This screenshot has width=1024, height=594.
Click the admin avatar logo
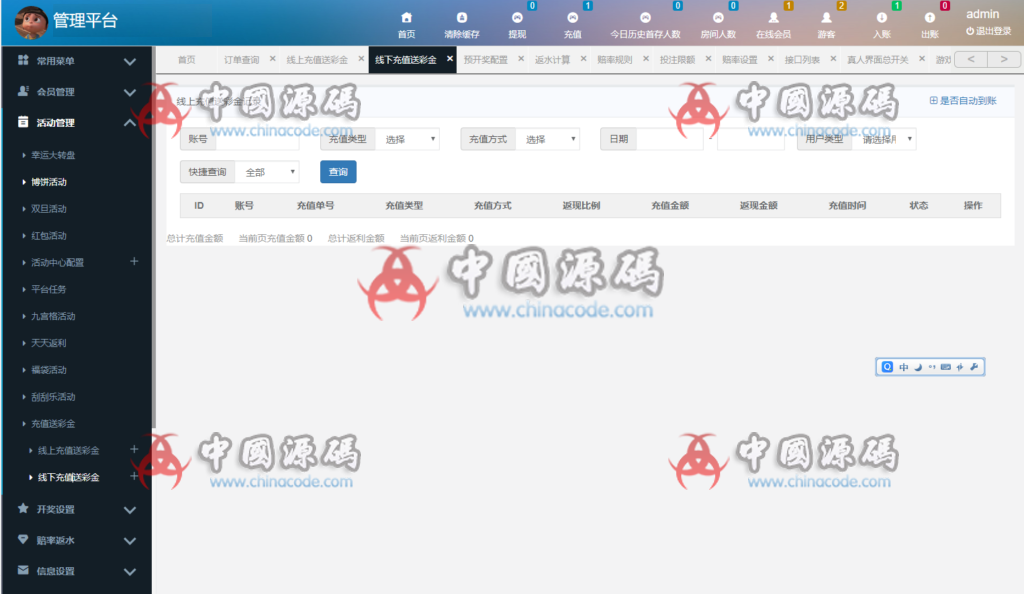31,22
